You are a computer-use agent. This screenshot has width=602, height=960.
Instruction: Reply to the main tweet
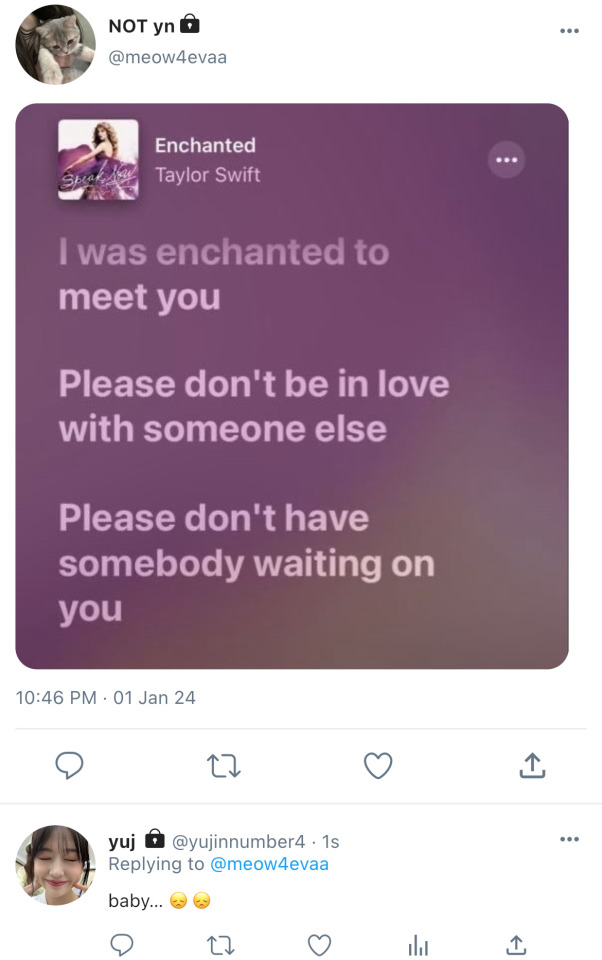click(68, 766)
